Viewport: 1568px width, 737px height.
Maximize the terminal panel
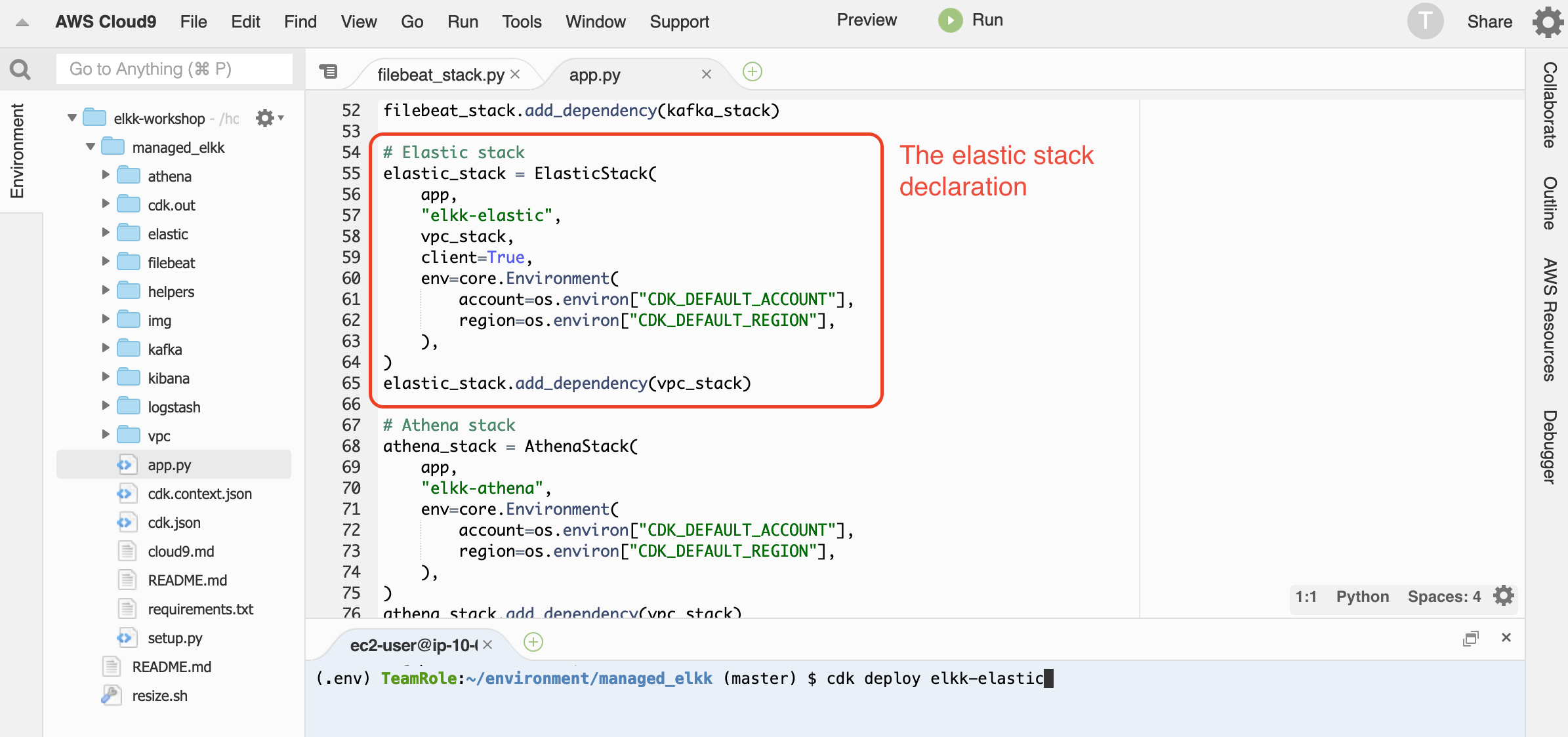1470,638
